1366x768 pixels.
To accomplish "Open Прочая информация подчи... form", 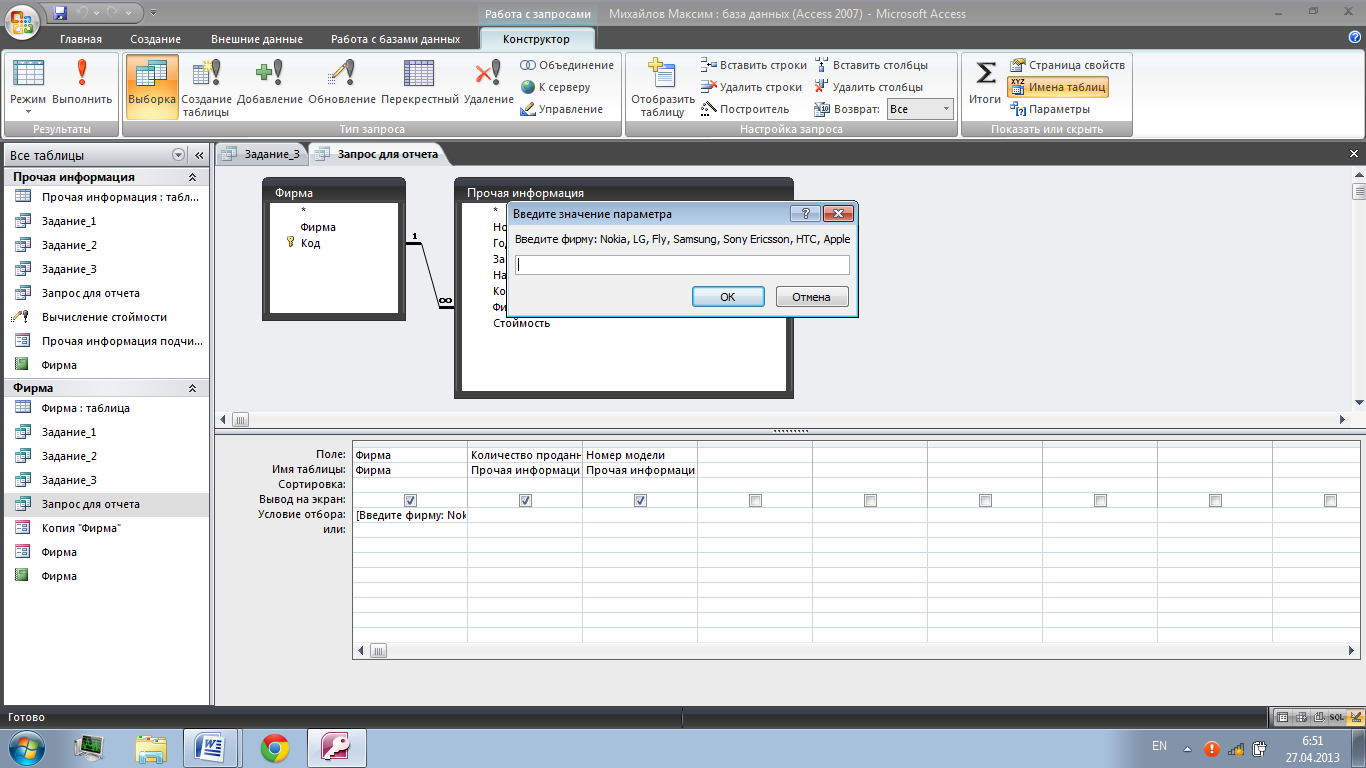I will [122, 341].
